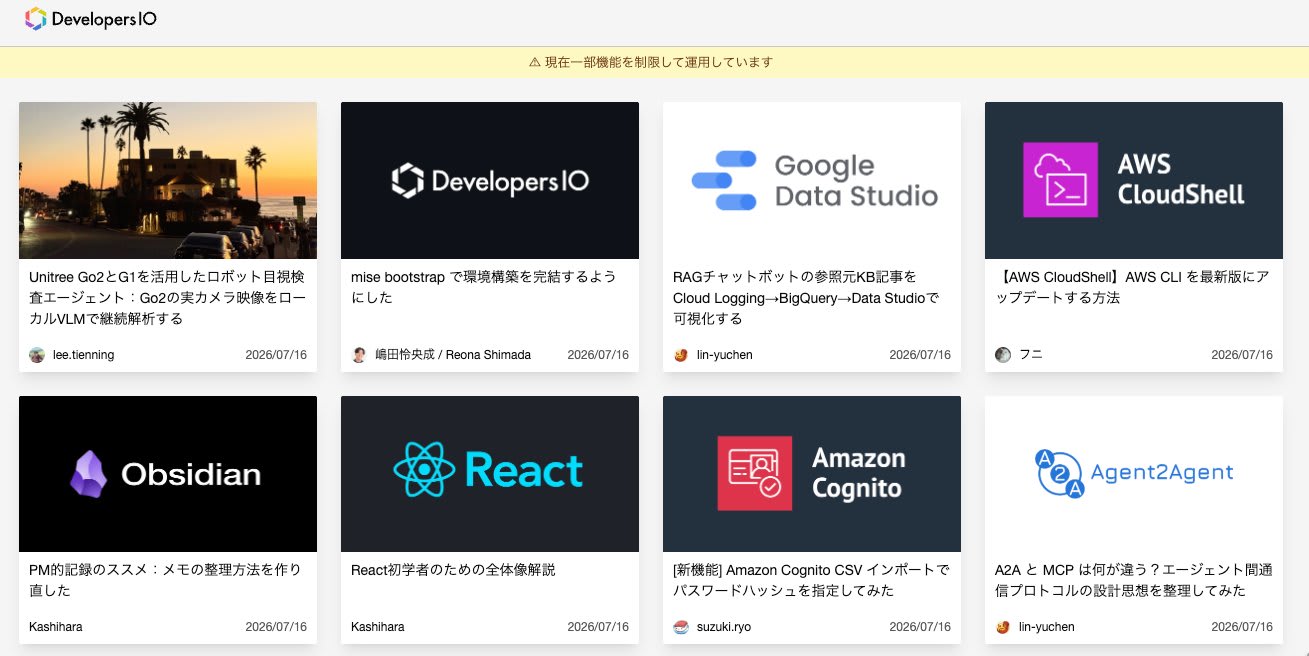Image resolution: width=1309 pixels, height=656 pixels.
Task: Open the AWS CloudShell thumbnail image
Action: (1134, 180)
